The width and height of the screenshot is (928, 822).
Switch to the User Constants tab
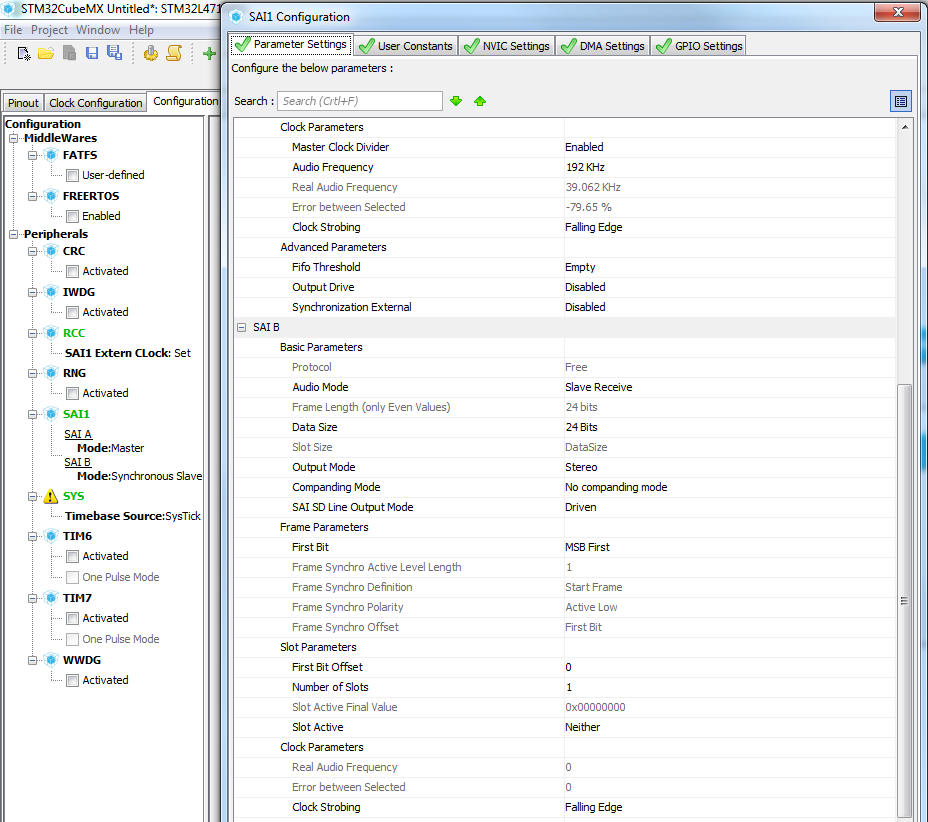coord(406,46)
